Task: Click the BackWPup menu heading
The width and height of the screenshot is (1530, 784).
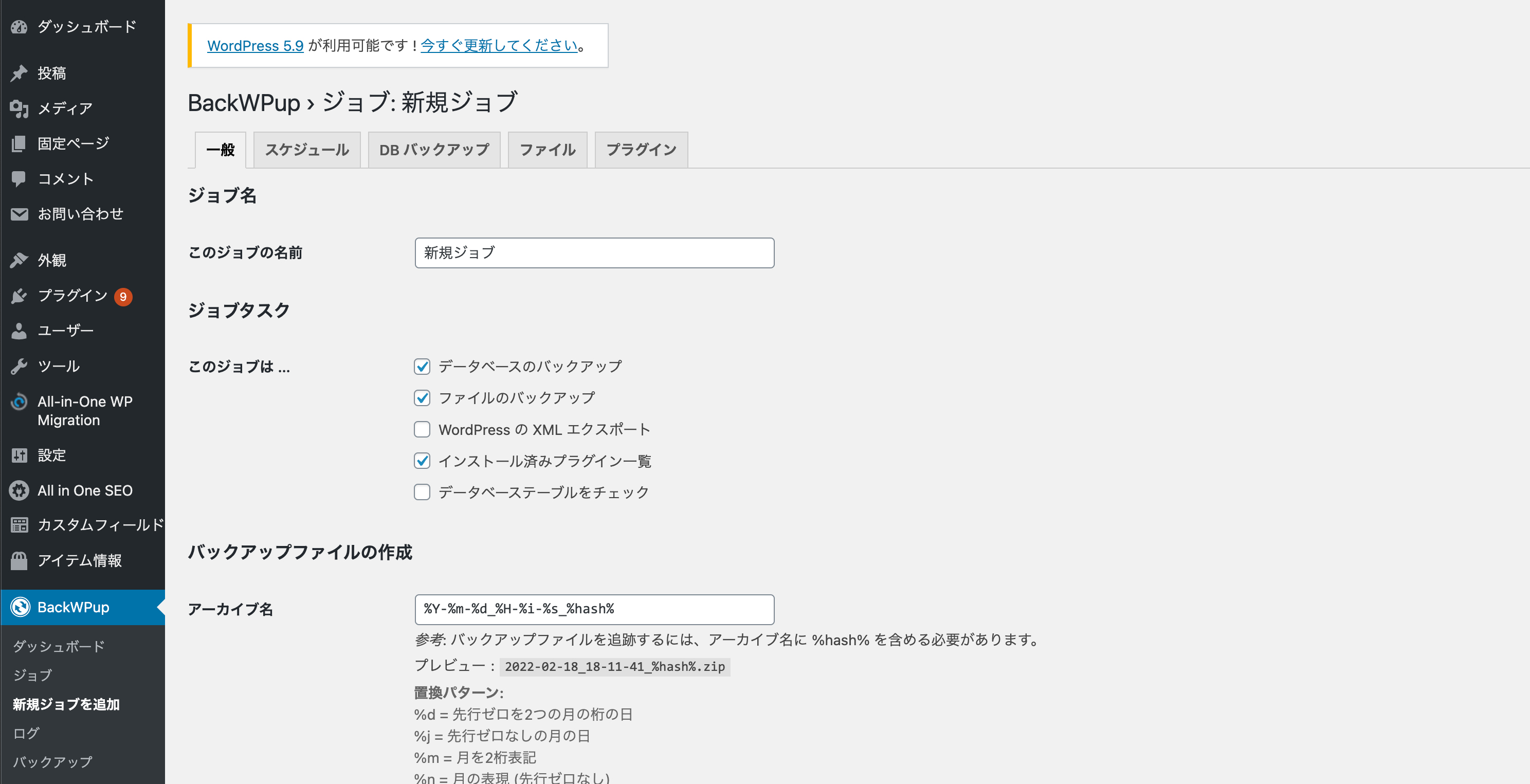Action: [x=83, y=607]
